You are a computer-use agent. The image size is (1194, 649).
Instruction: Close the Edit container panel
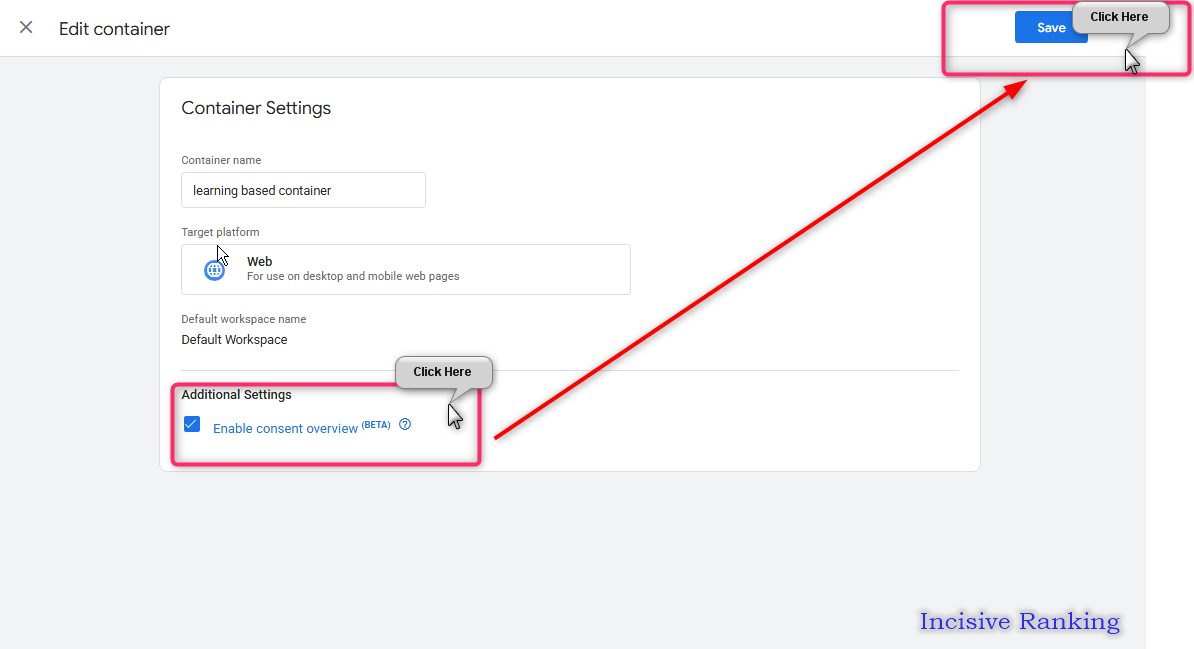click(26, 27)
